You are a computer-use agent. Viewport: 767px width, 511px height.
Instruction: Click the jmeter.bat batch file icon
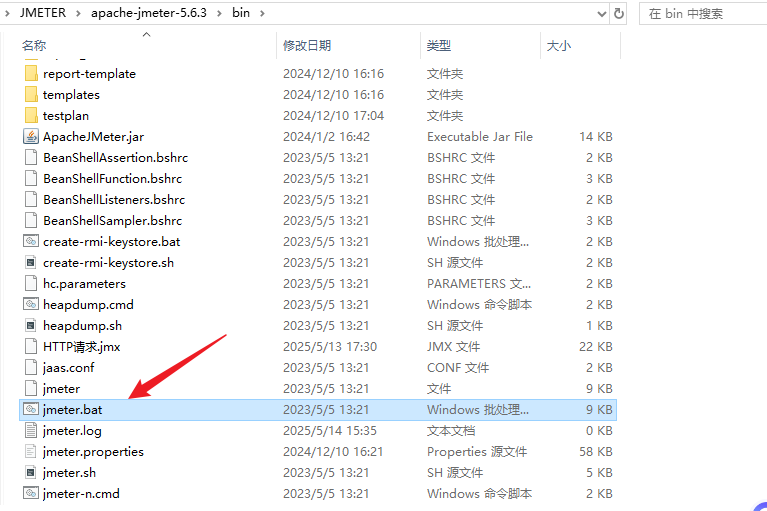tap(31, 409)
